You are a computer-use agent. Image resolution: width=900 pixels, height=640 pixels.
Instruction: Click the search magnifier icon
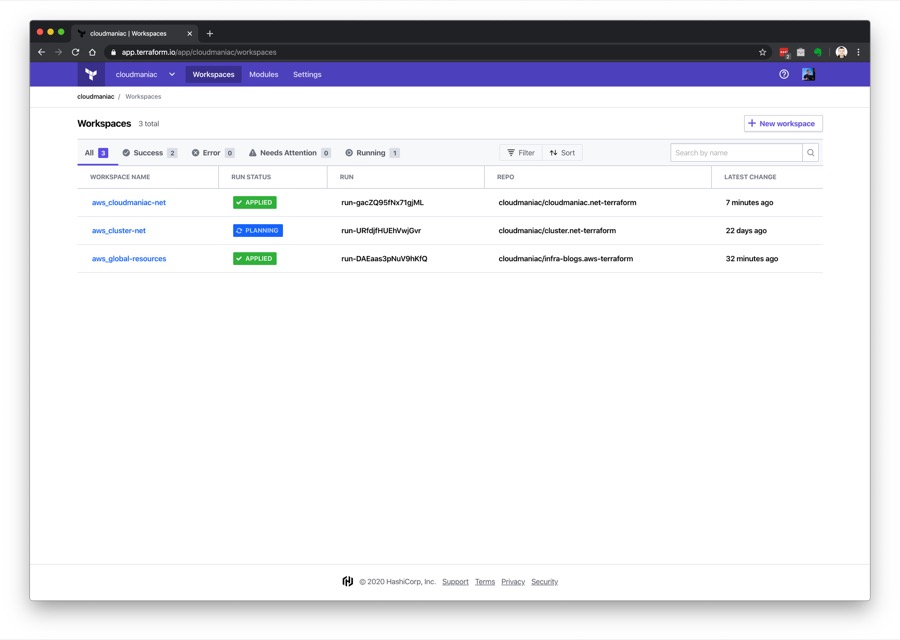tap(810, 153)
